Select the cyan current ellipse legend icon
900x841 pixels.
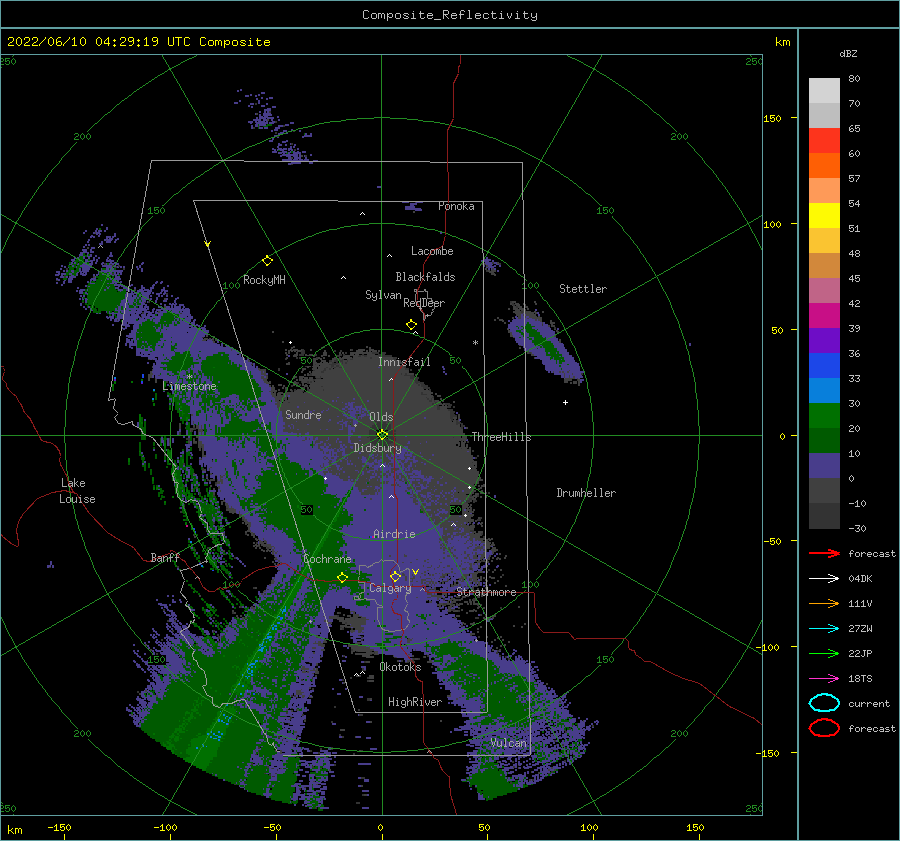[x=824, y=703]
